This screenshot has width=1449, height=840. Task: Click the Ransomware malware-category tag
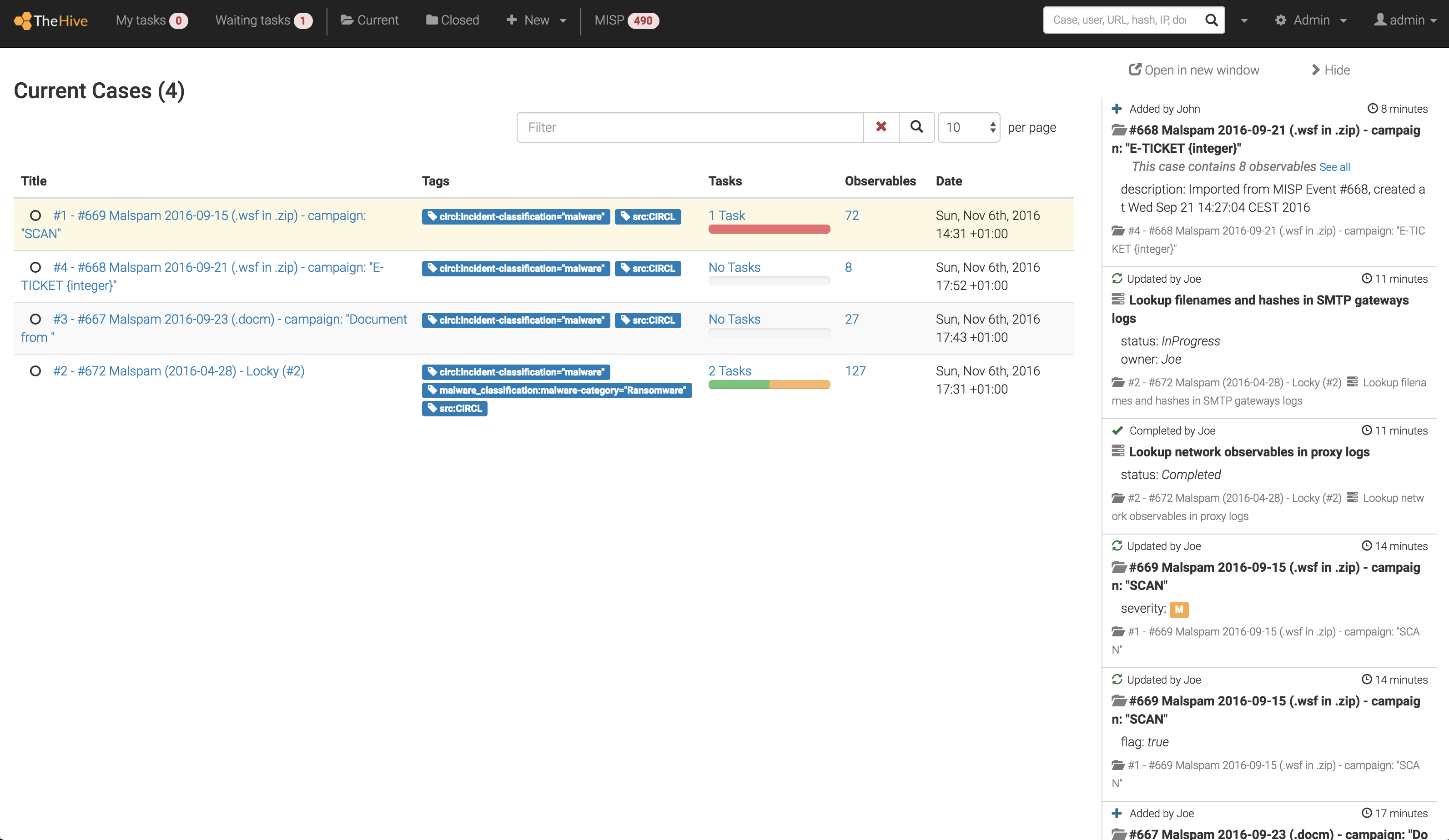click(557, 390)
